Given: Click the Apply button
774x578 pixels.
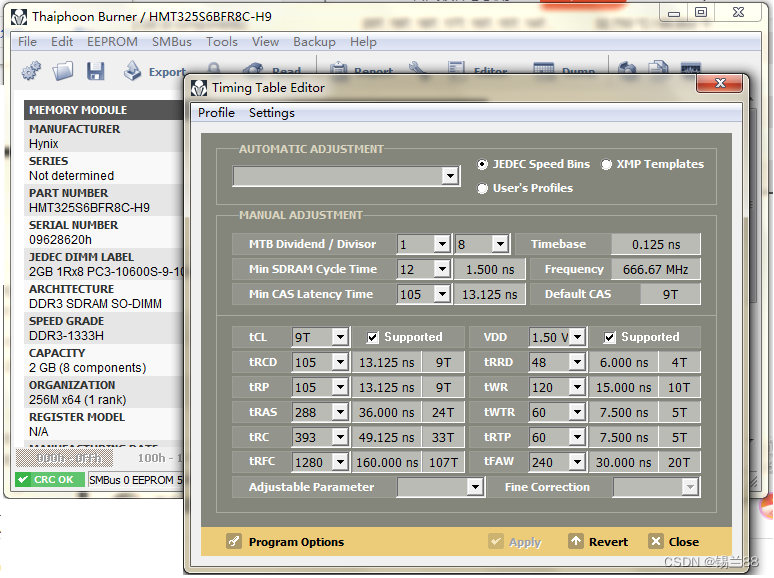Looking at the screenshot, I should 515,541.
